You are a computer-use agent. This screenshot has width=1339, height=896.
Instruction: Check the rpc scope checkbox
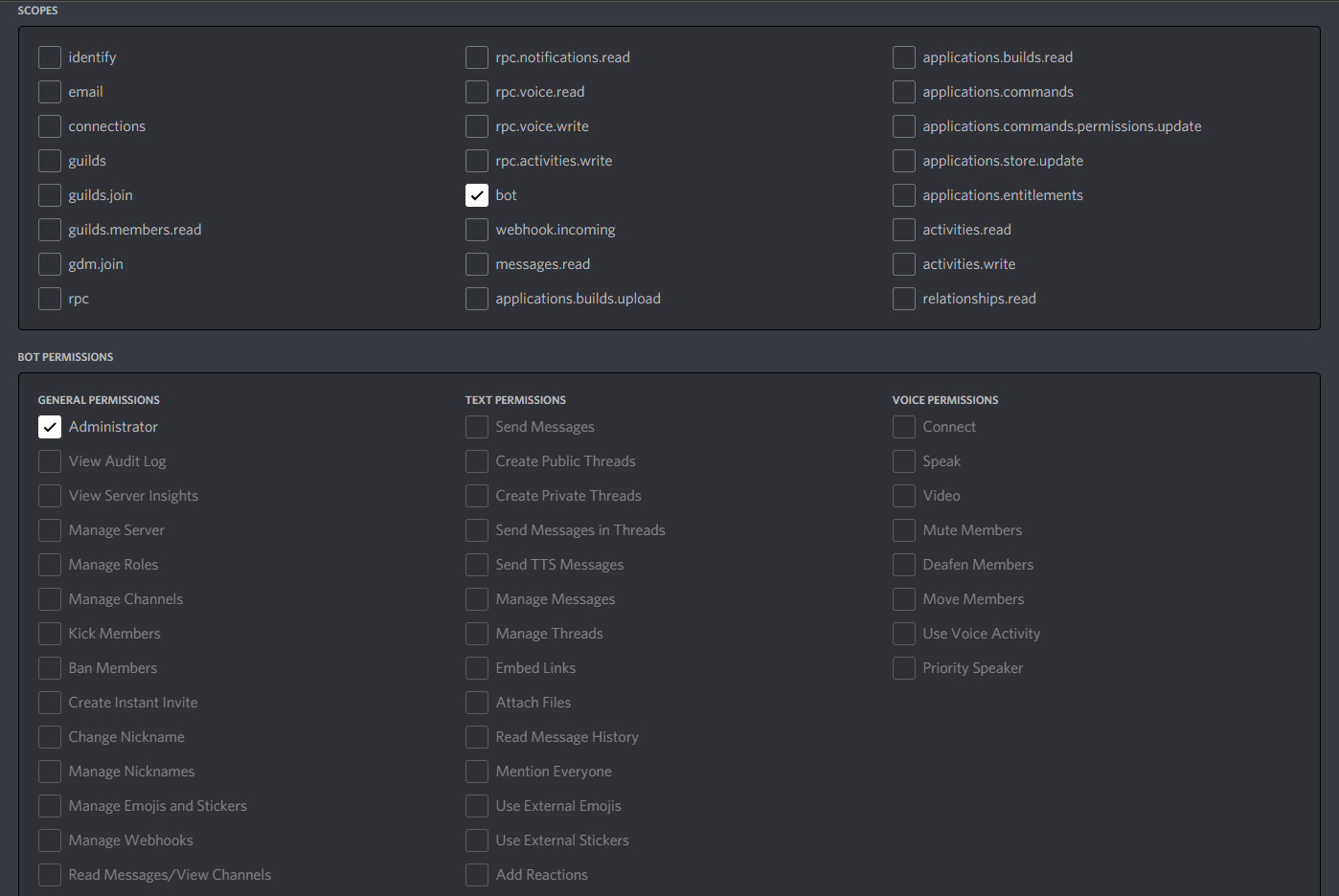pyautogui.click(x=50, y=299)
